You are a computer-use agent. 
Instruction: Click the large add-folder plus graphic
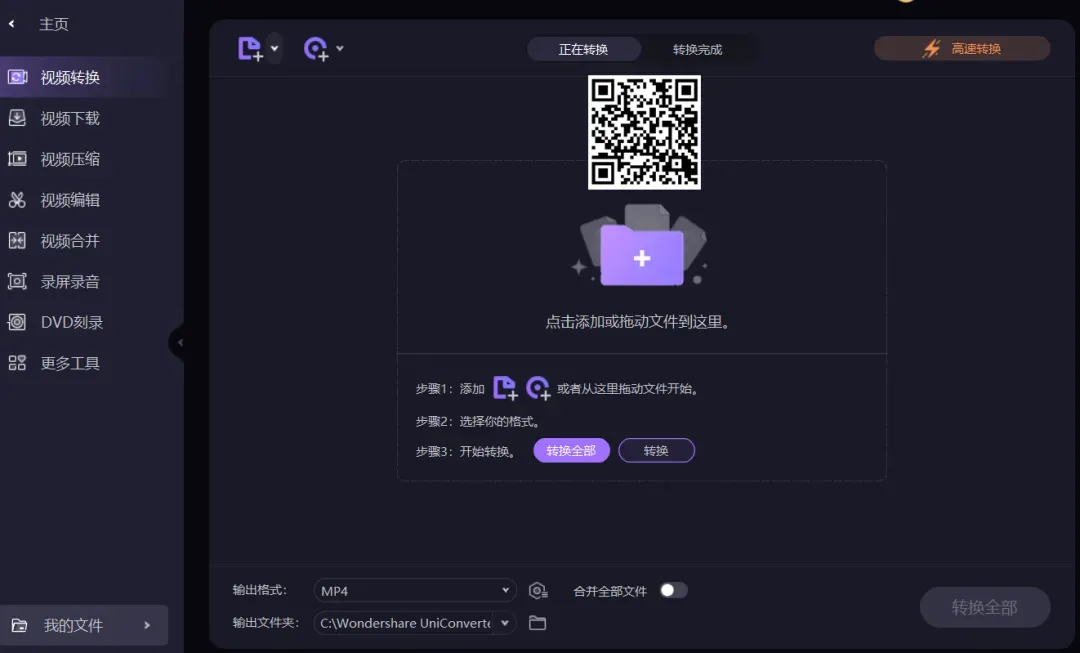coord(641,246)
